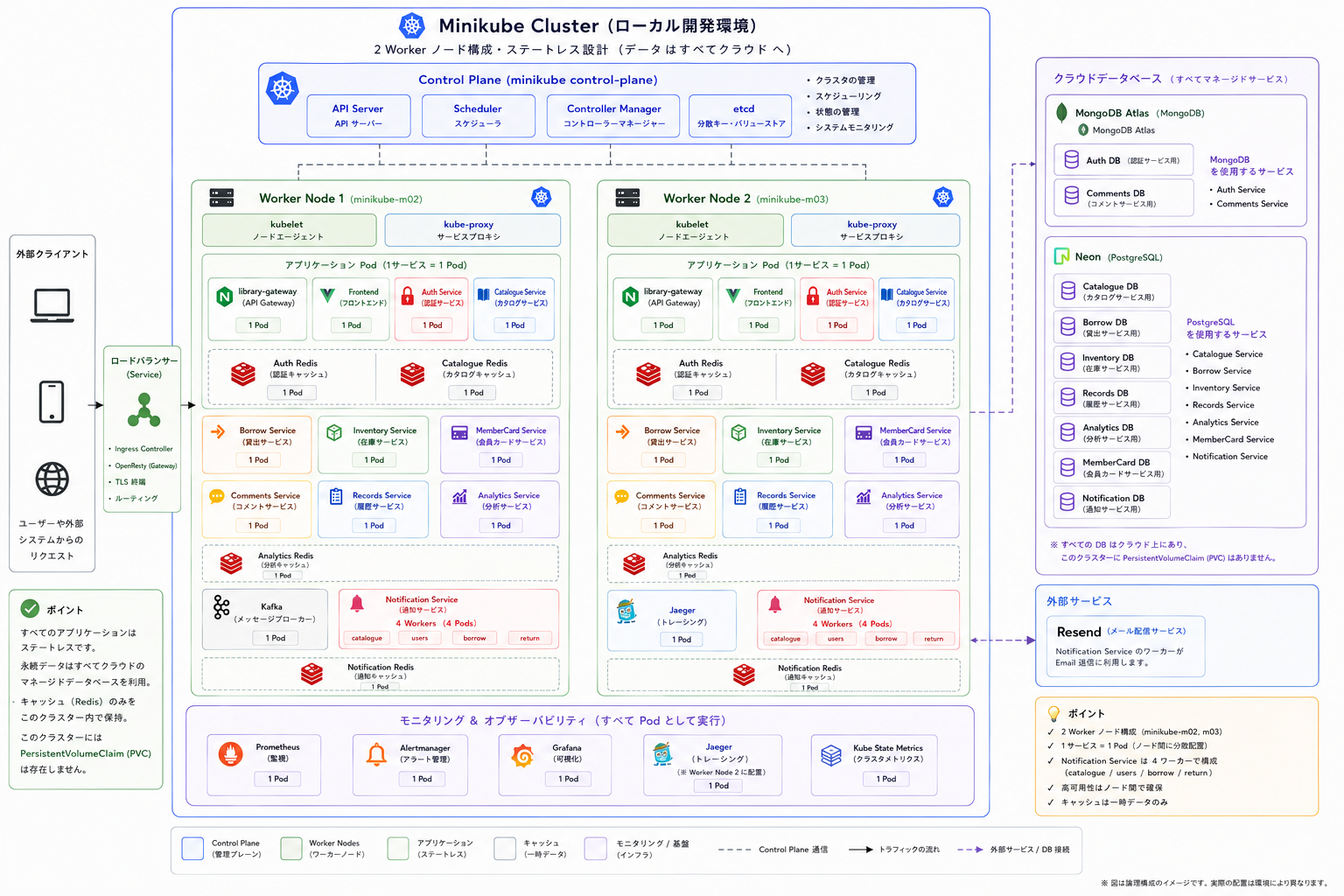1344x896 pixels.
Task: Click the Borrow Service arrow icon in Worker Node 1
Action: 218,431
